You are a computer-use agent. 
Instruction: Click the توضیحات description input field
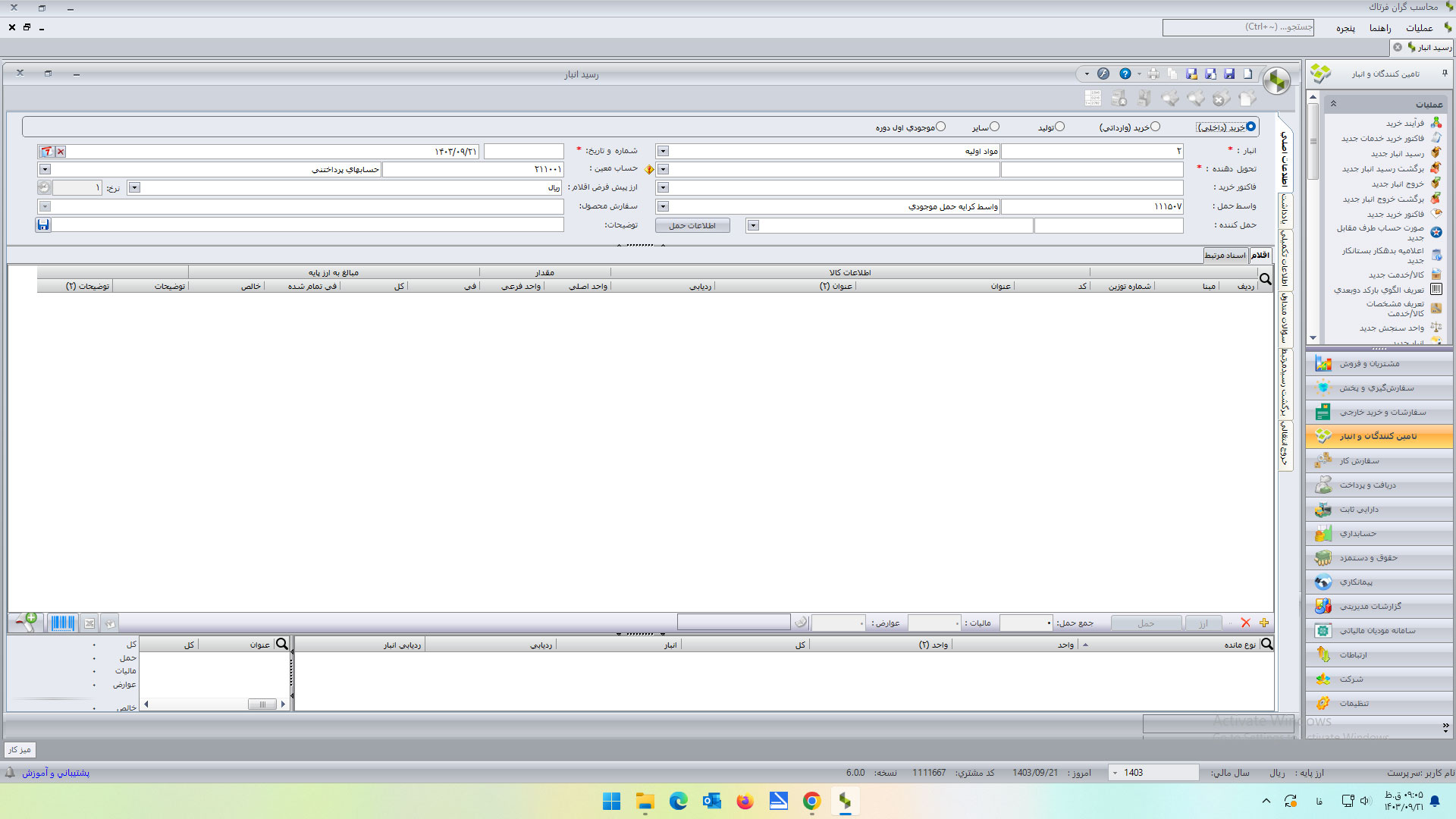(307, 225)
